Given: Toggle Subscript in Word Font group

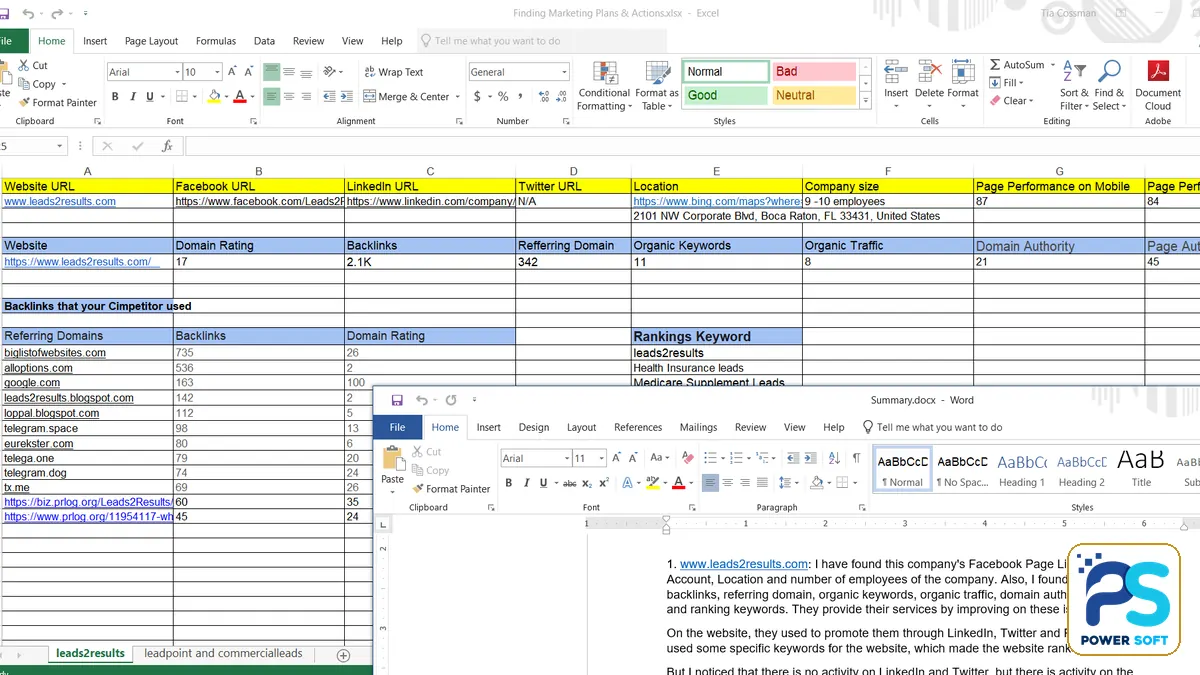Looking at the screenshot, I should [589, 483].
